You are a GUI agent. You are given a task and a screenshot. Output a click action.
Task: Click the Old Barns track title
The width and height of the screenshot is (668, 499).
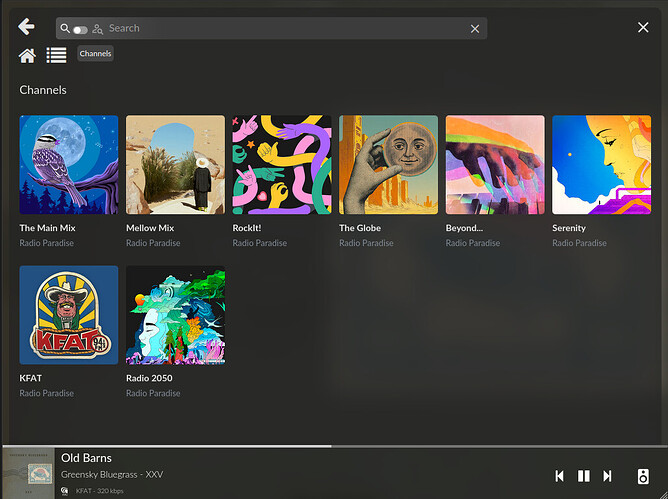87,458
